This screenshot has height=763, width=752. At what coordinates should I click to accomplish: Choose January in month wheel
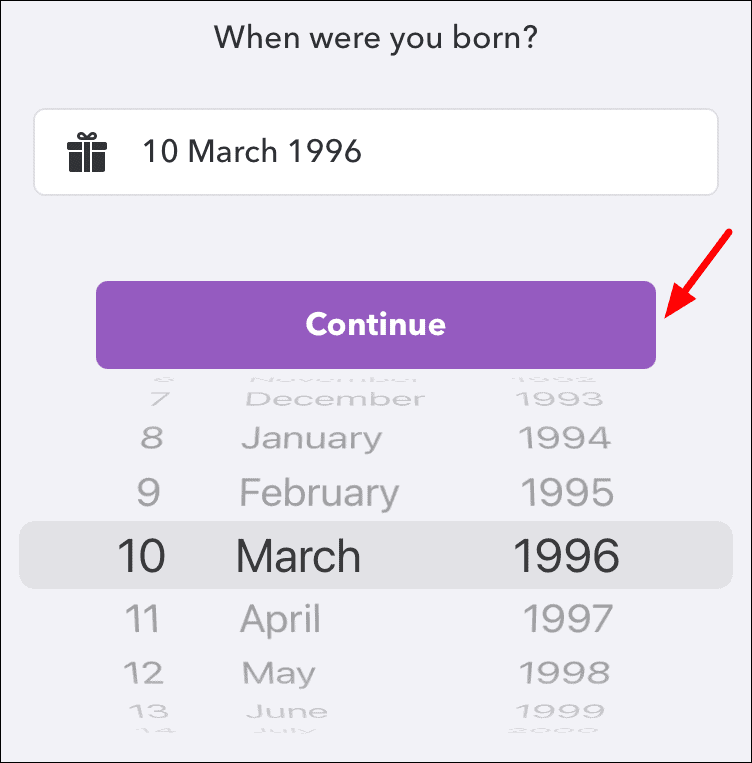(311, 438)
